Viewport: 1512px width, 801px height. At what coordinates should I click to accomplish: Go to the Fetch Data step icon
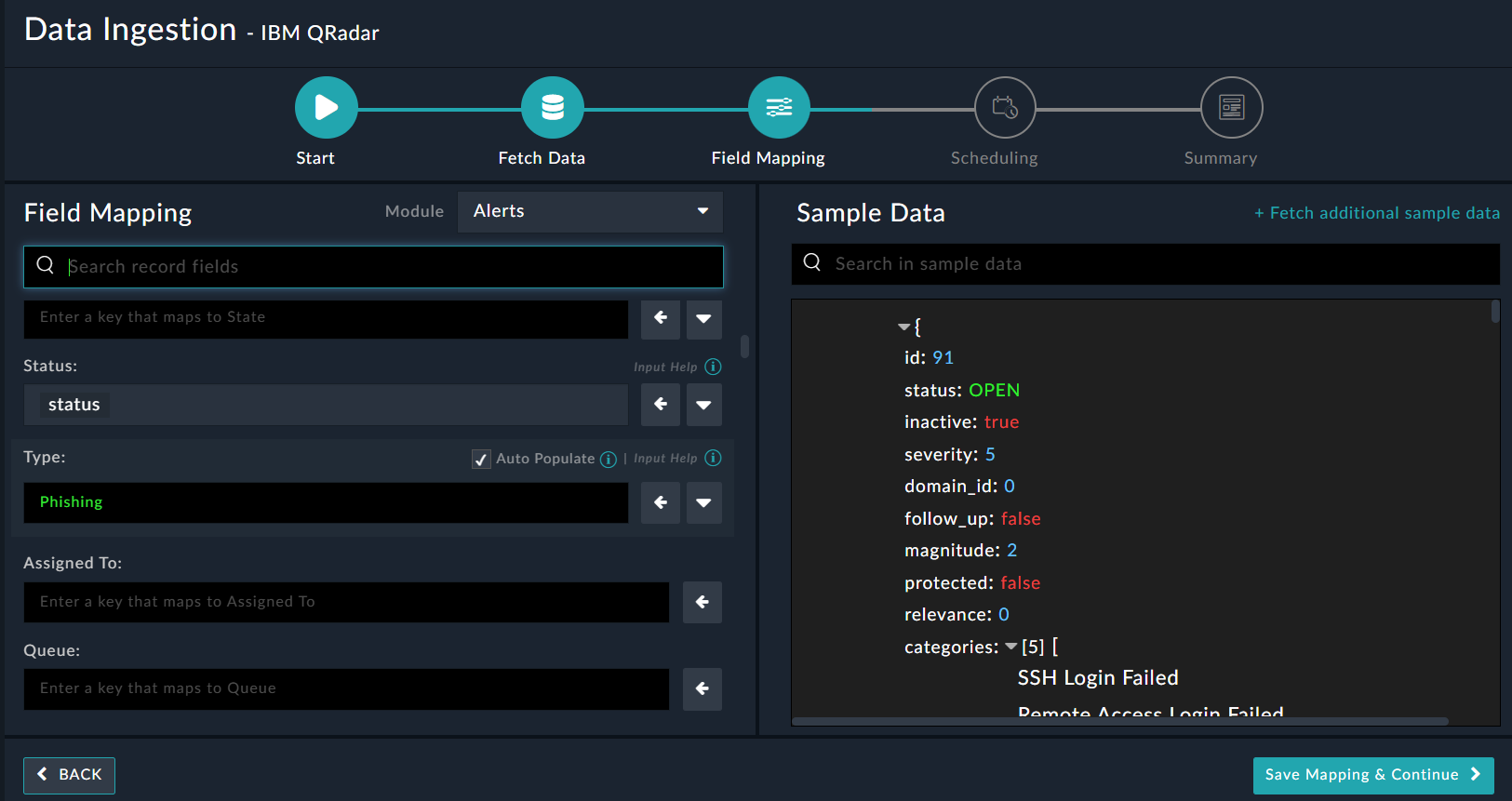[553, 108]
